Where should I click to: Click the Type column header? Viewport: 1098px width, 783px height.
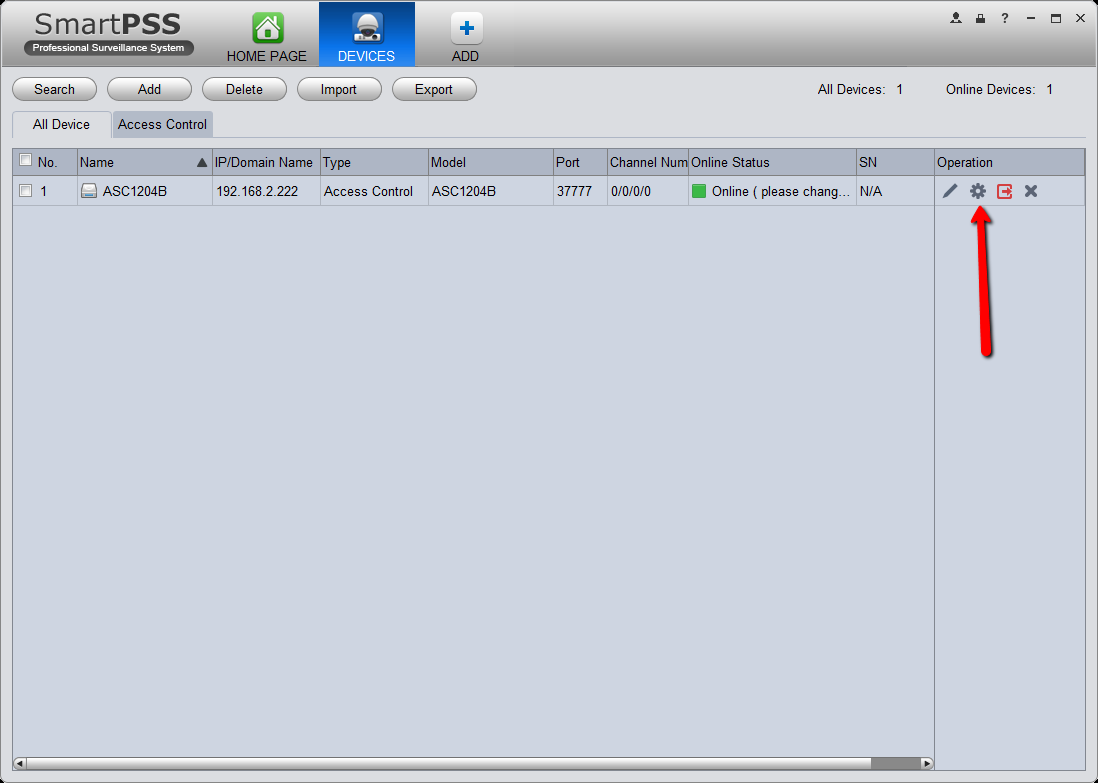click(x=374, y=162)
